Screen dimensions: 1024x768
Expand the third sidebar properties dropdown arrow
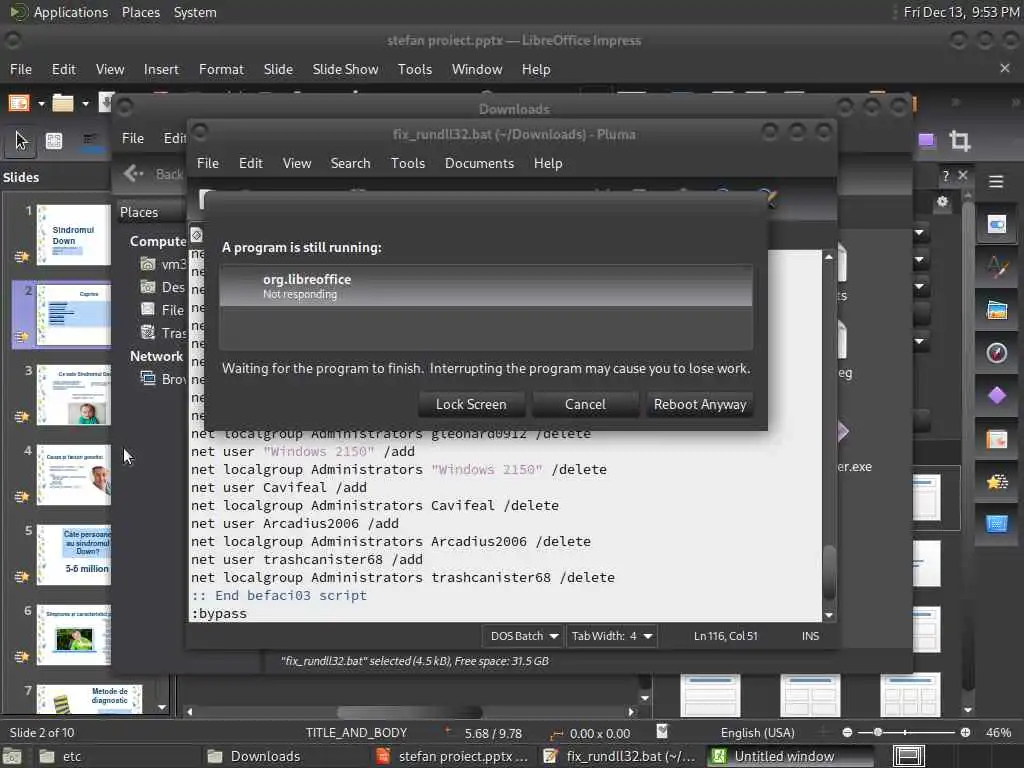[920, 286]
